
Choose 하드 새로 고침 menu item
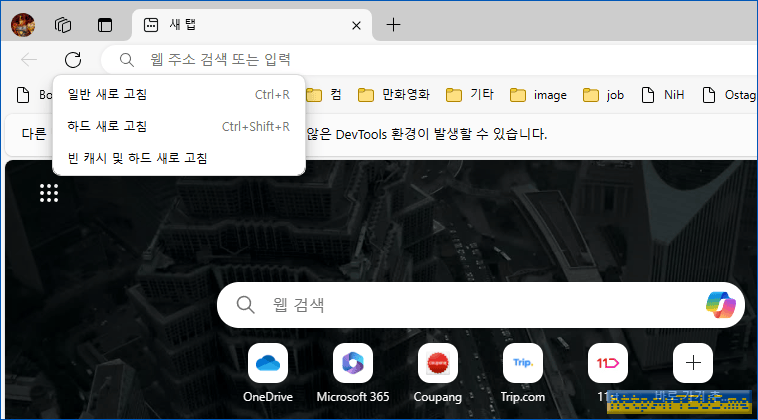tap(179, 126)
